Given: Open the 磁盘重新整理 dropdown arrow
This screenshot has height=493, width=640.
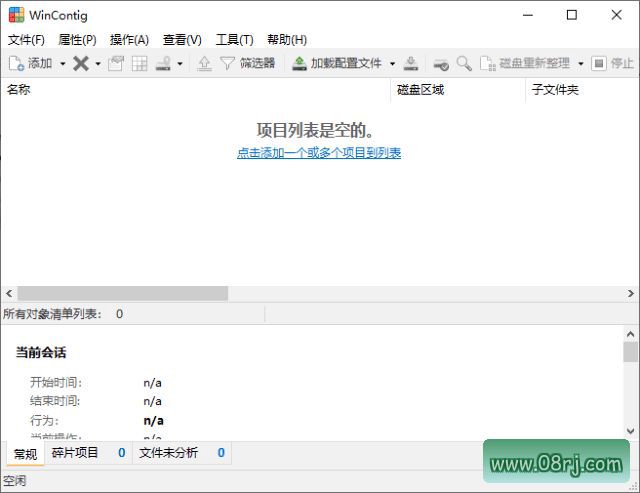Looking at the screenshot, I should pos(581,64).
